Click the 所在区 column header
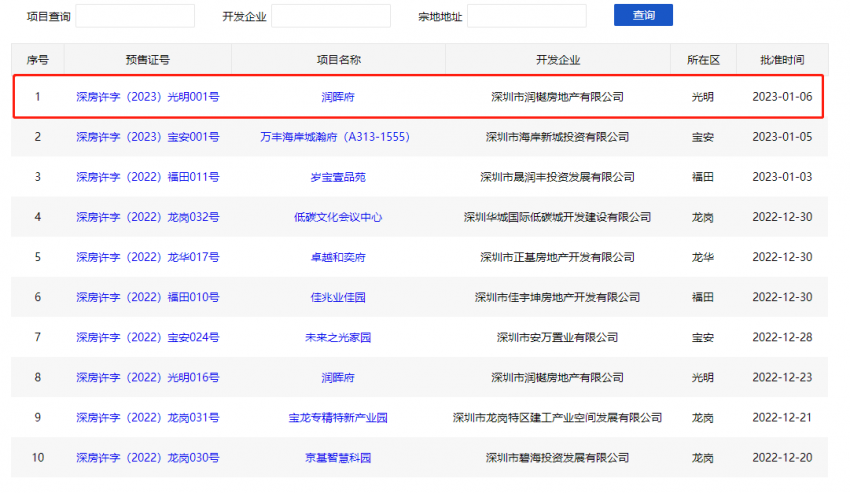 703,60
